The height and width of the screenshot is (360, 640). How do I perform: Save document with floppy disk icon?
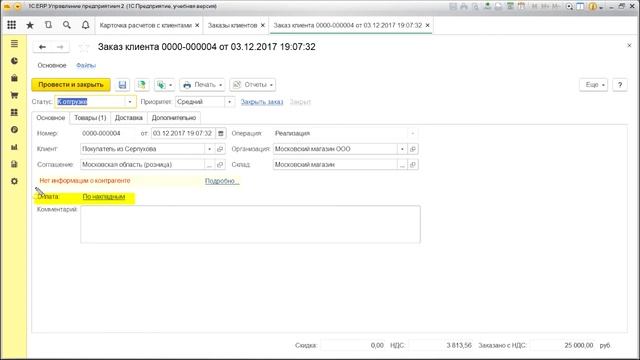(122, 85)
